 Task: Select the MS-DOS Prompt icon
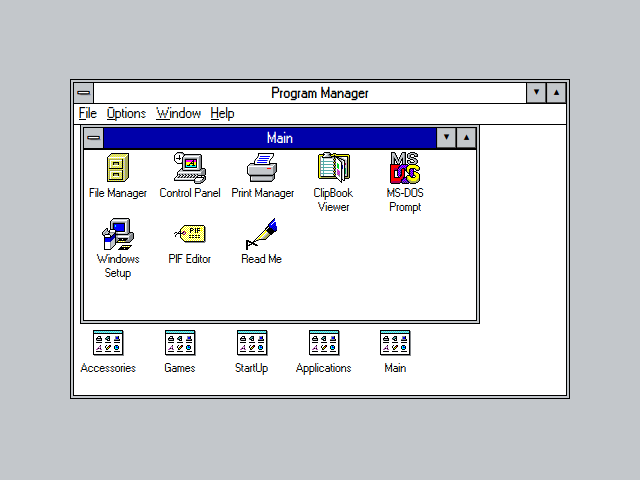click(405, 167)
